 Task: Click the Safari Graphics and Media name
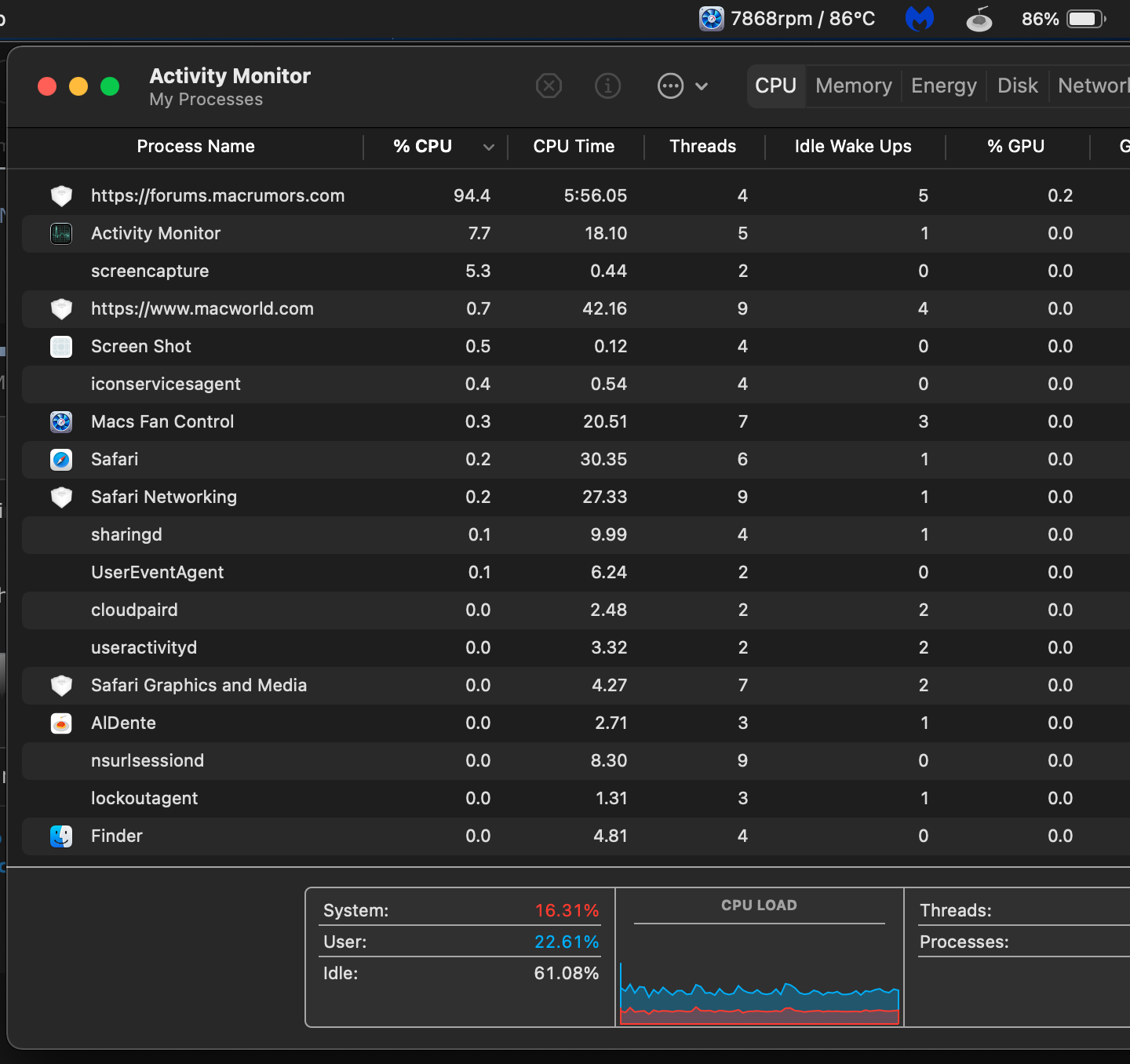(199, 685)
